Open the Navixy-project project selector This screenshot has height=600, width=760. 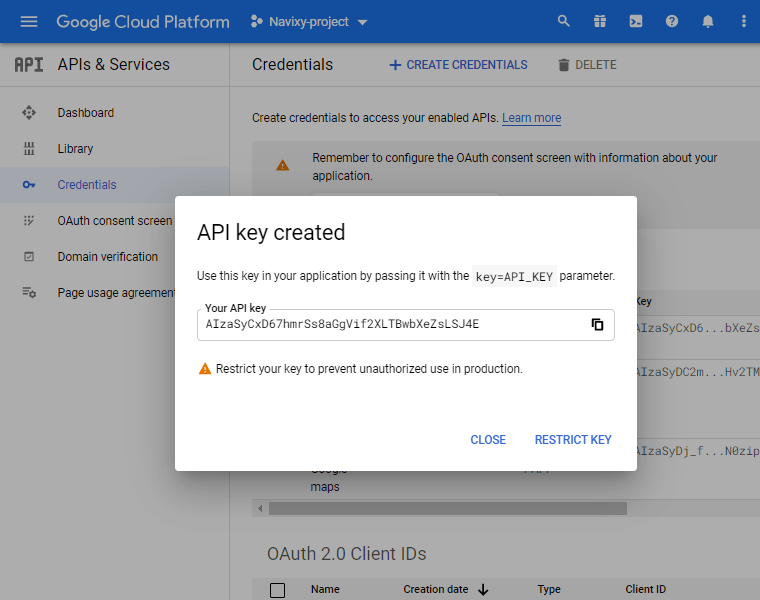pyautogui.click(x=309, y=22)
